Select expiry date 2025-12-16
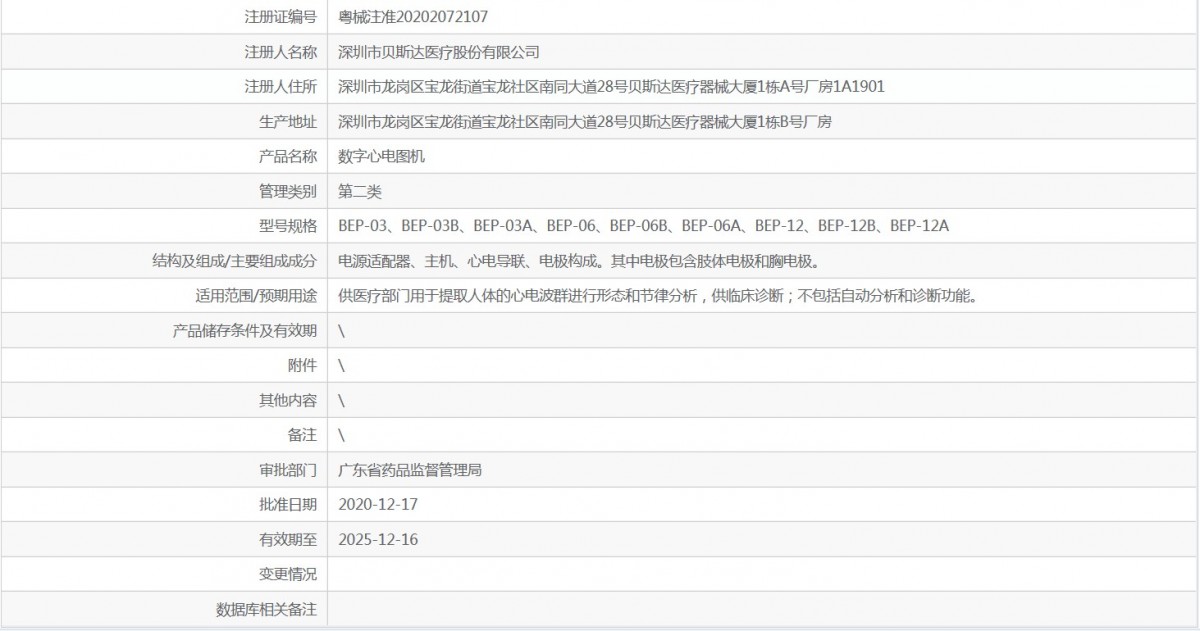 coord(378,540)
